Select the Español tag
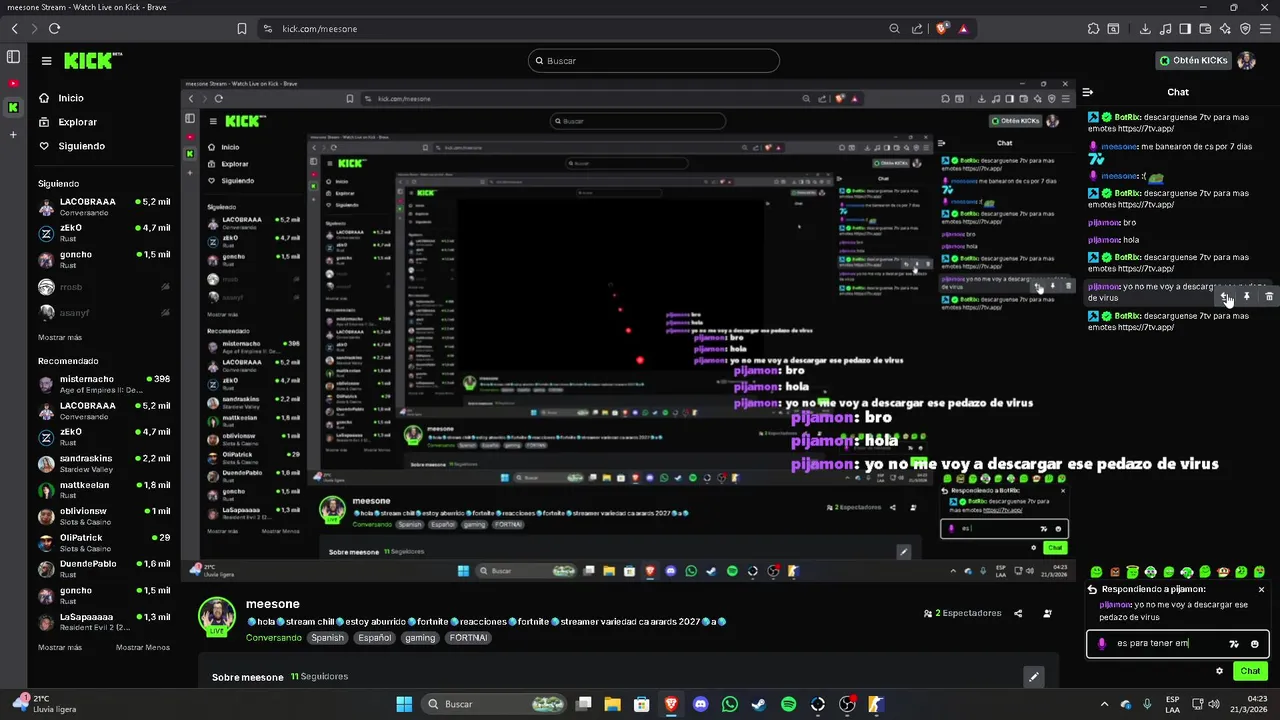Viewport: 1280px width, 720px height. pos(375,638)
